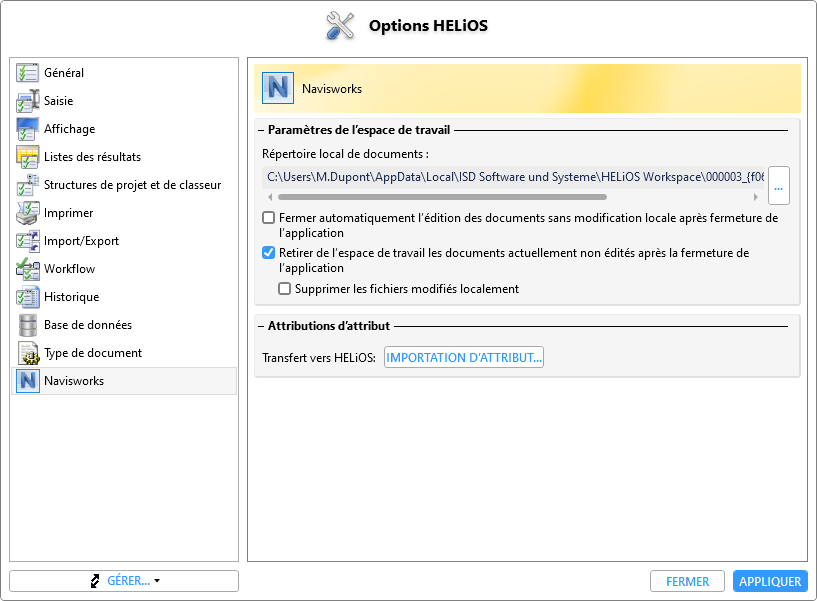Select Structures de projet et de classeur
The width and height of the screenshot is (817, 601).
(132, 185)
